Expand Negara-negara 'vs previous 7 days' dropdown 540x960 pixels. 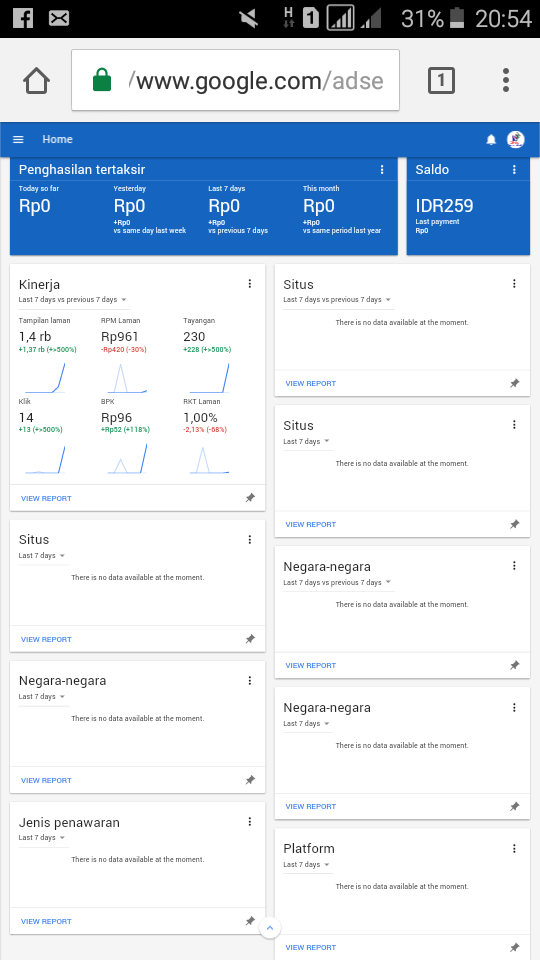click(x=337, y=582)
